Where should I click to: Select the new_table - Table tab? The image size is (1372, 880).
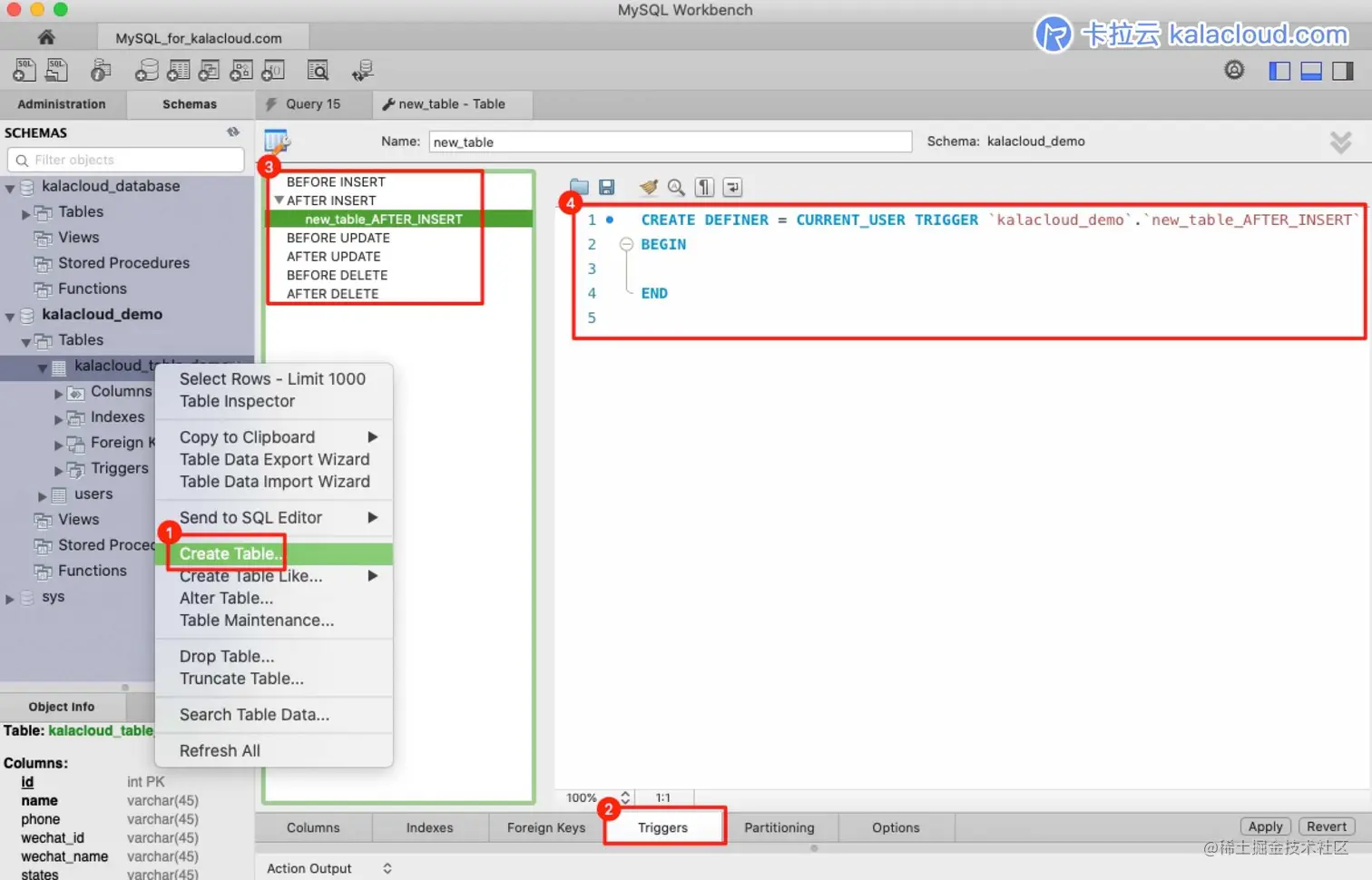click(x=452, y=104)
